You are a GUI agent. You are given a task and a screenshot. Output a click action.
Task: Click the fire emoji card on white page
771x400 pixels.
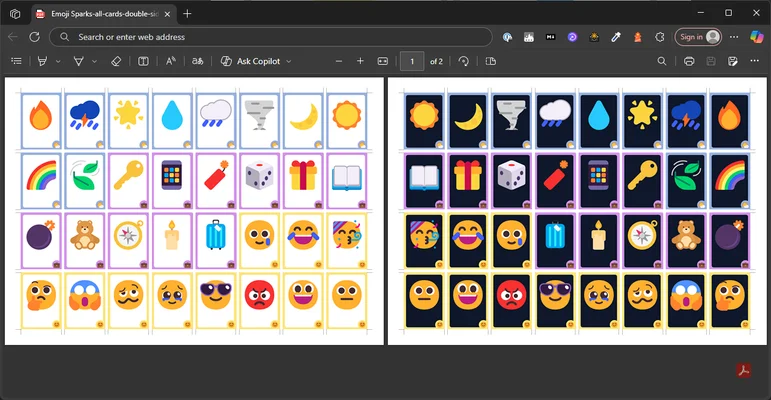tap(41, 121)
